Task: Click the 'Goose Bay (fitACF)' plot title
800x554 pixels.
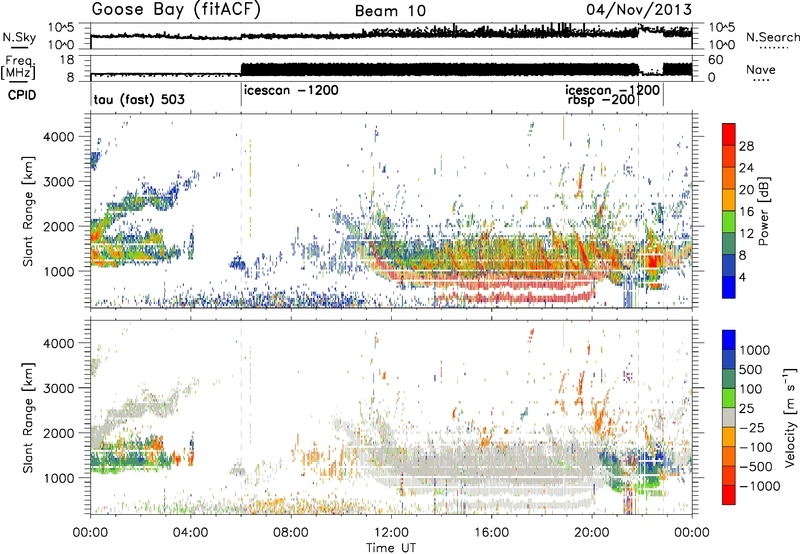Action: pyautogui.click(x=176, y=10)
